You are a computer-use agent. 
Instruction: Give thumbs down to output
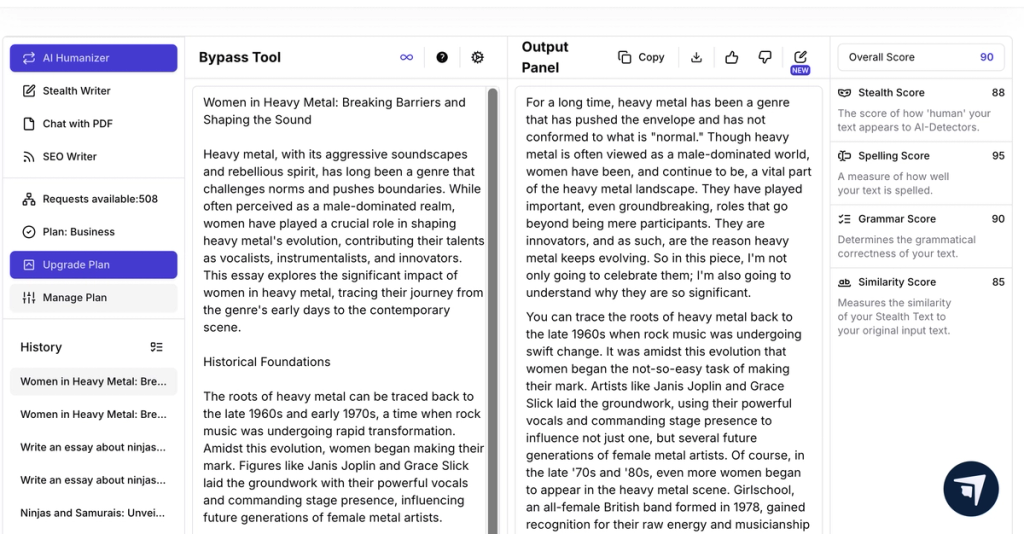pos(765,57)
